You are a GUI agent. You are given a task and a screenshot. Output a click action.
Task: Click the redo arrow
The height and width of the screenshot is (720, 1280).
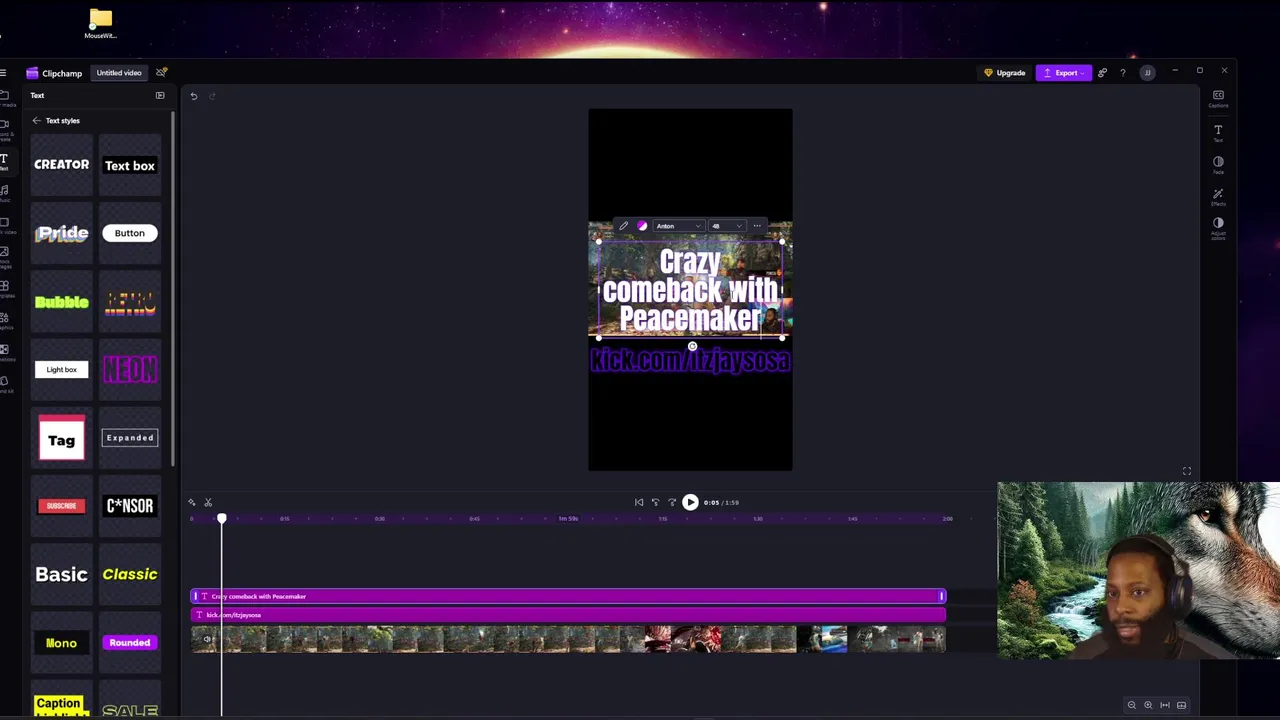pyautogui.click(x=212, y=96)
